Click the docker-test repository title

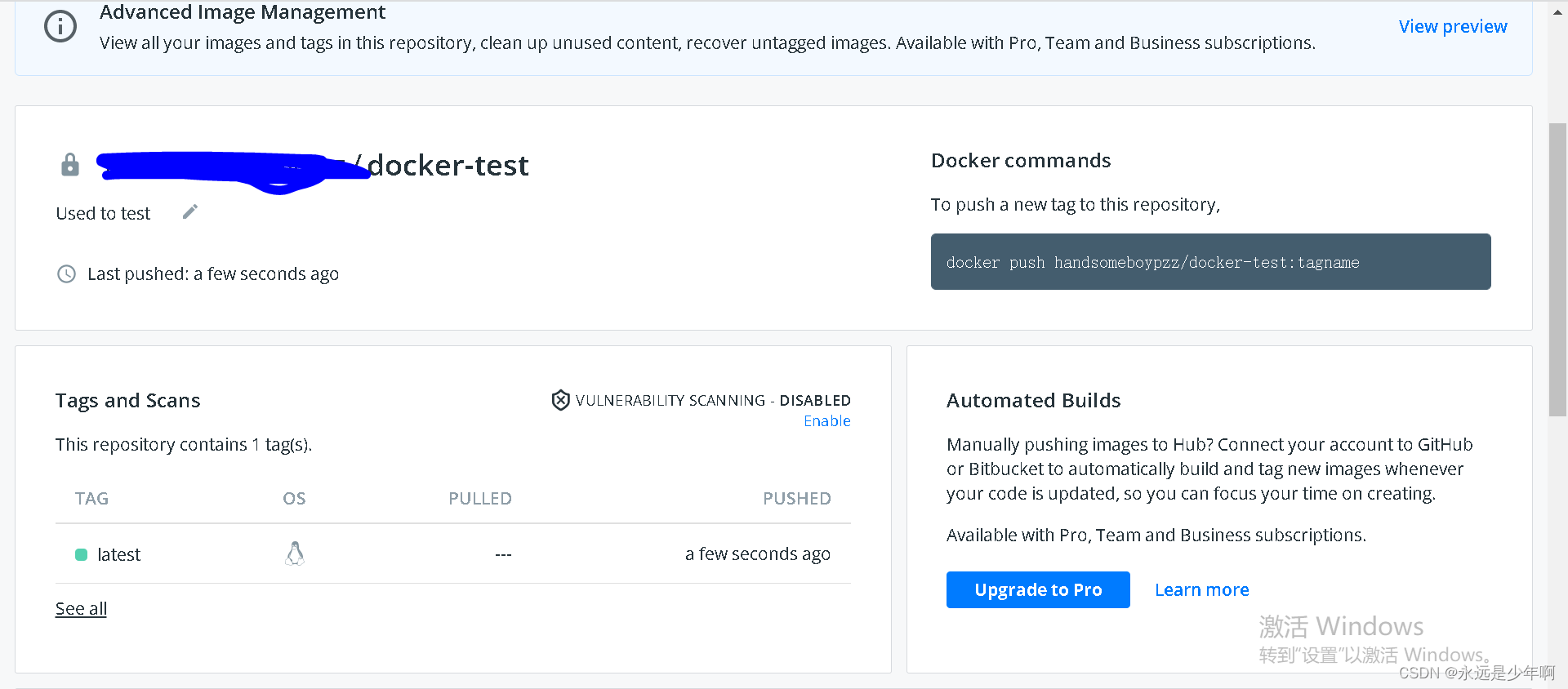tap(448, 166)
